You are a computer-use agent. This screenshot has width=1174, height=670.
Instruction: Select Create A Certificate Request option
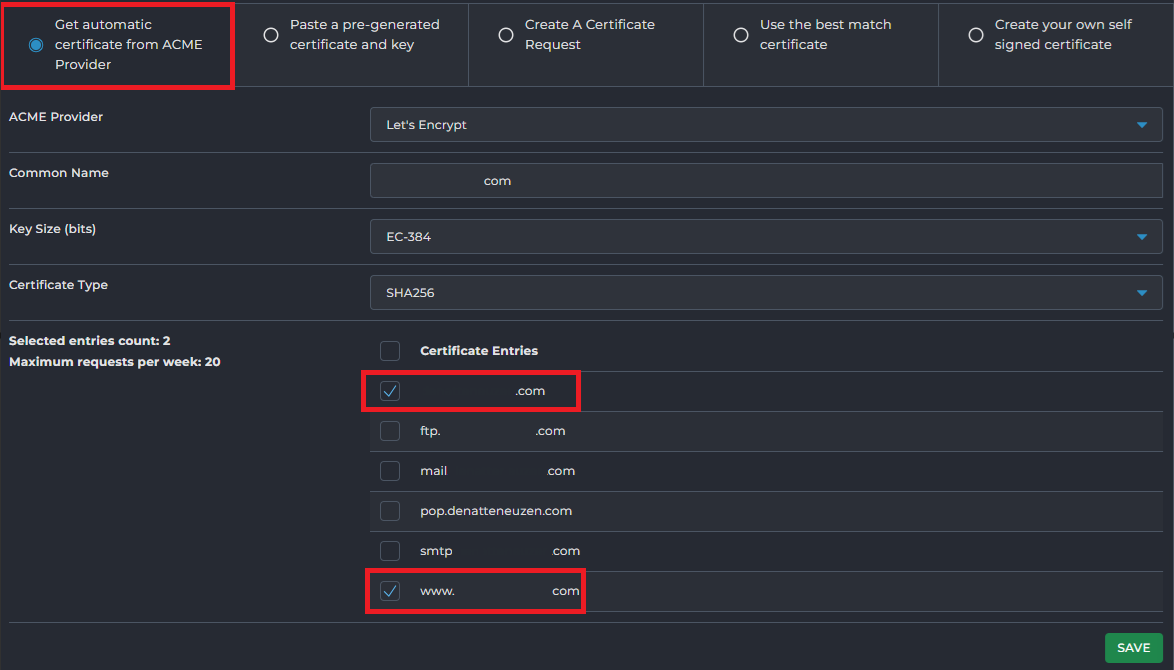click(506, 35)
